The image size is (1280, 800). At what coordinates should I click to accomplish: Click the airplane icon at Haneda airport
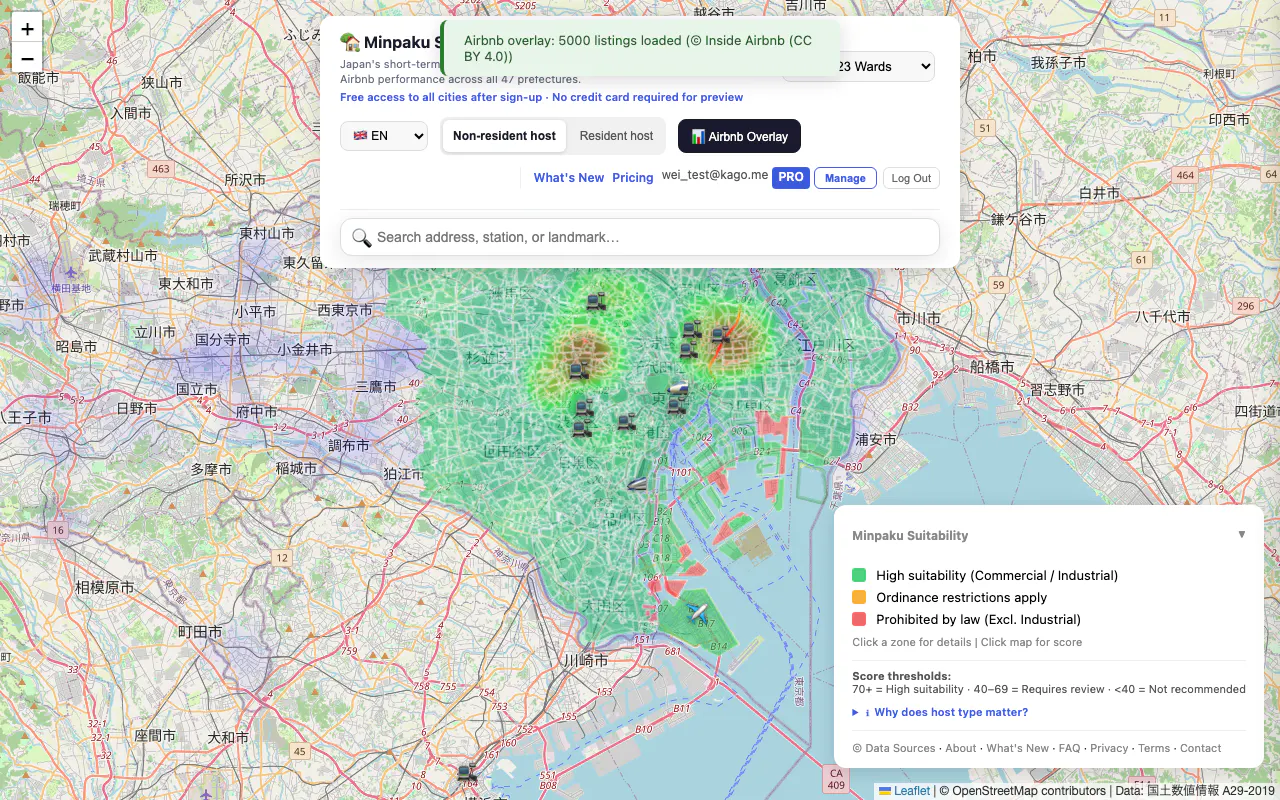point(697,611)
